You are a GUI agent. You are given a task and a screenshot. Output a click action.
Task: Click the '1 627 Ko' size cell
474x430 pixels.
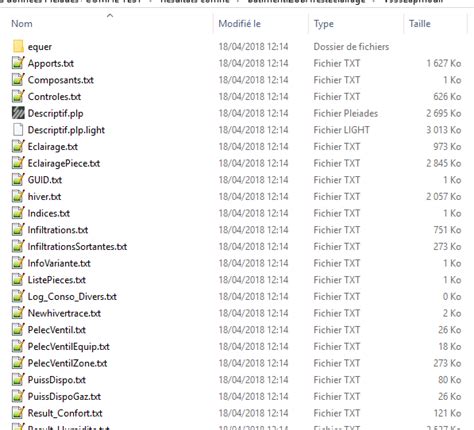(x=444, y=63)
